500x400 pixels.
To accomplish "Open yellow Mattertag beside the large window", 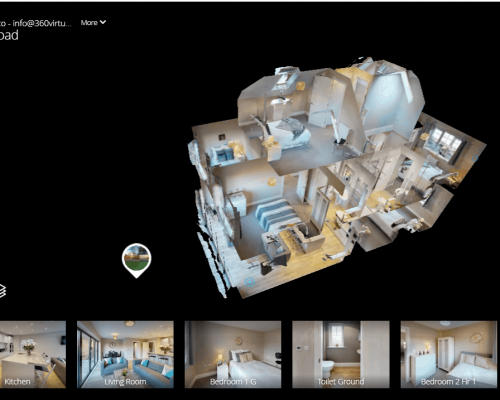I will coord(425,136).
